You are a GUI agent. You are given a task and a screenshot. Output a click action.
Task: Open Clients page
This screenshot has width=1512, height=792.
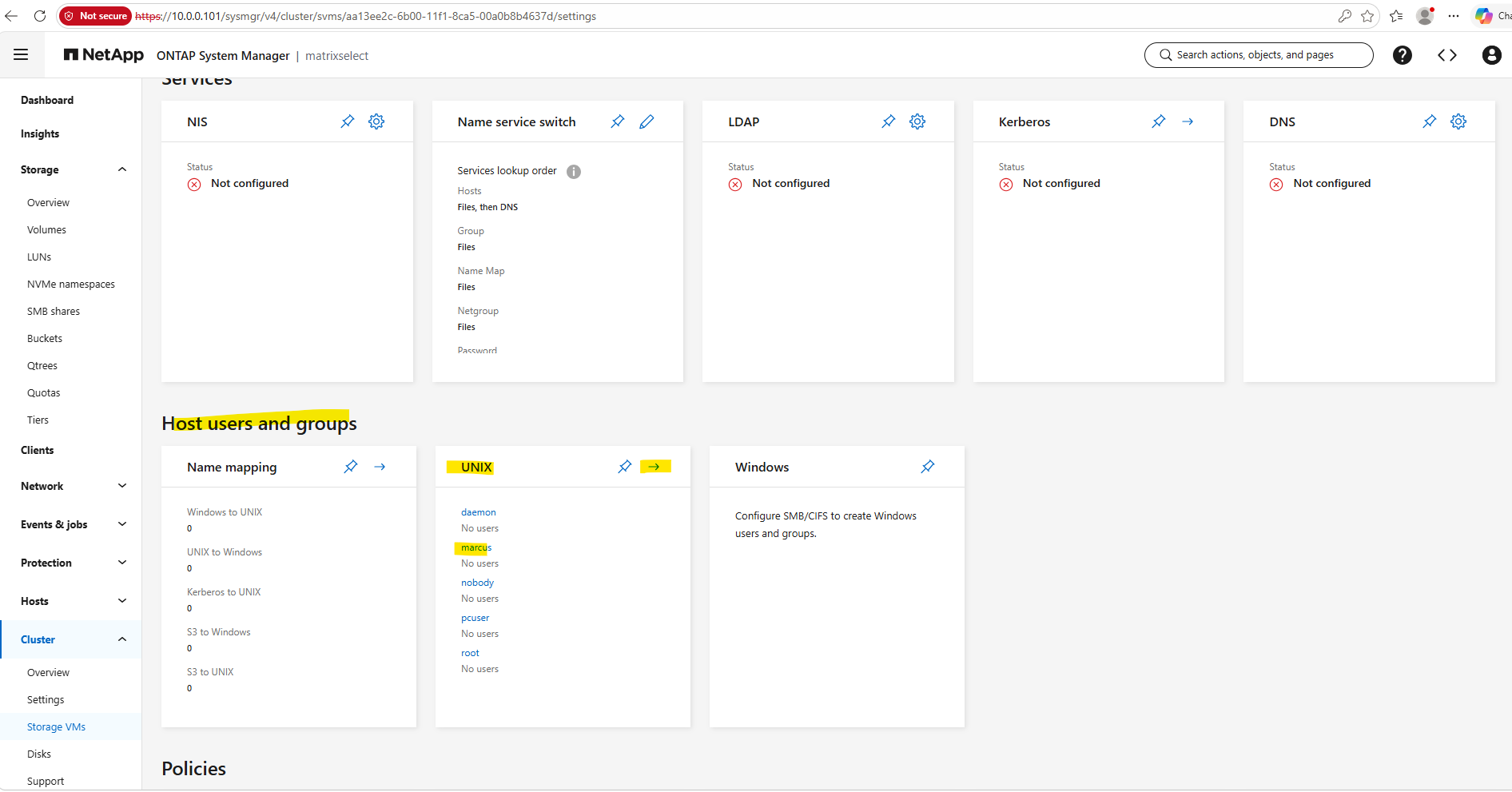[38, 450]
